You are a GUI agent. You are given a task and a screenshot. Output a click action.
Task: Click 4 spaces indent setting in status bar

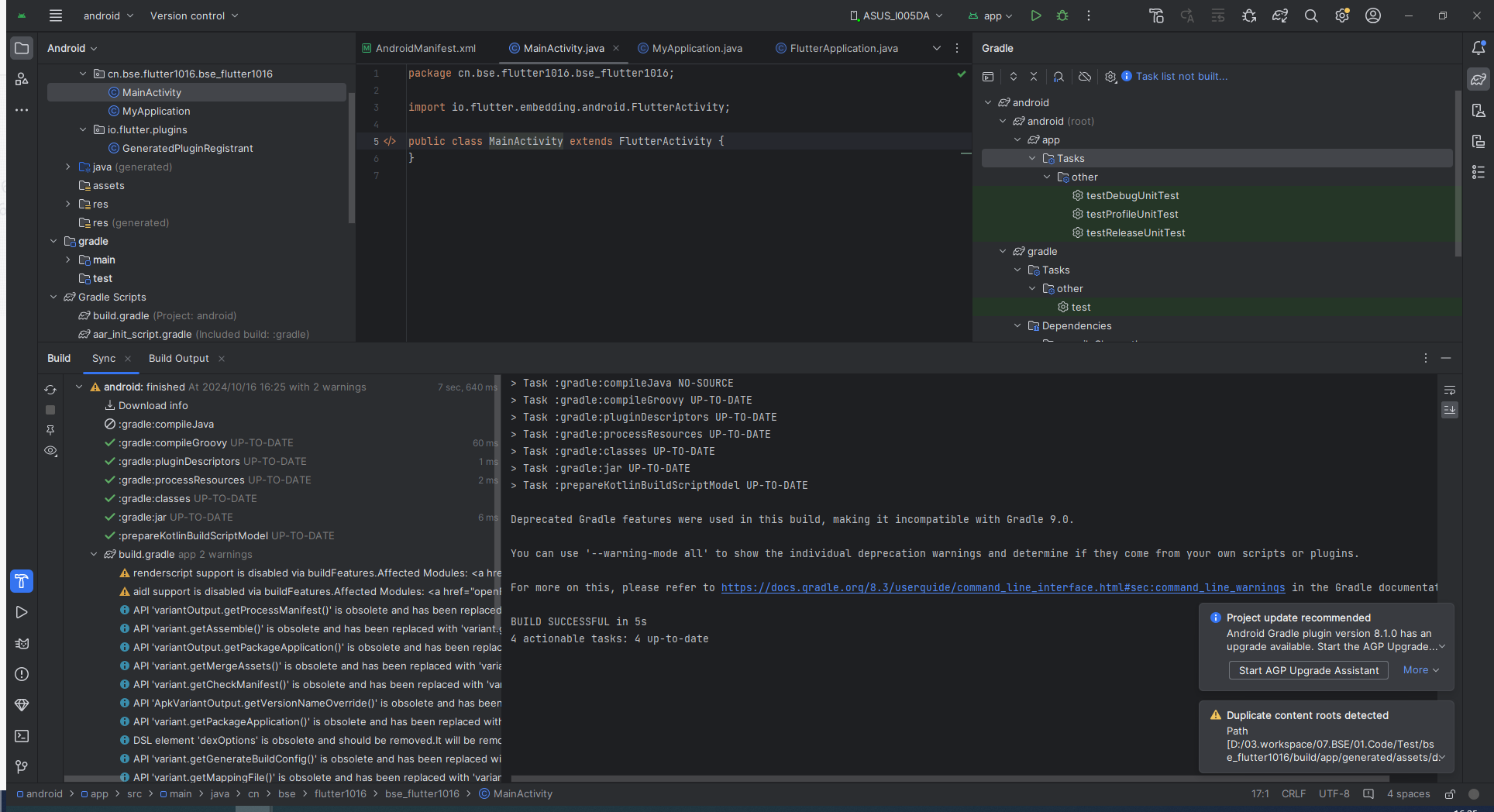pyautogui.click(x=1409, y=794)
